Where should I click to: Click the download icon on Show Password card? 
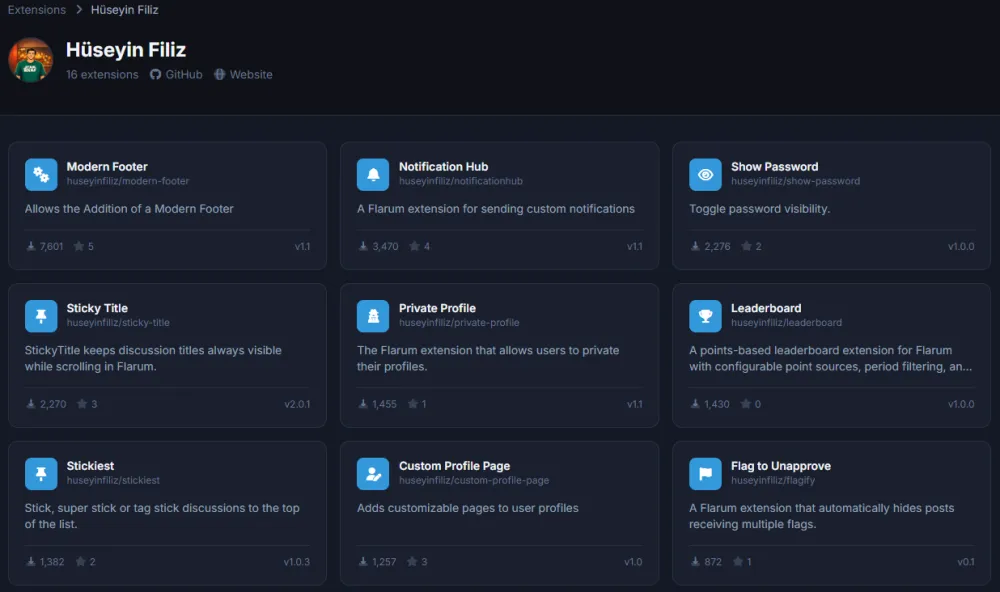(x=695, y=246)
